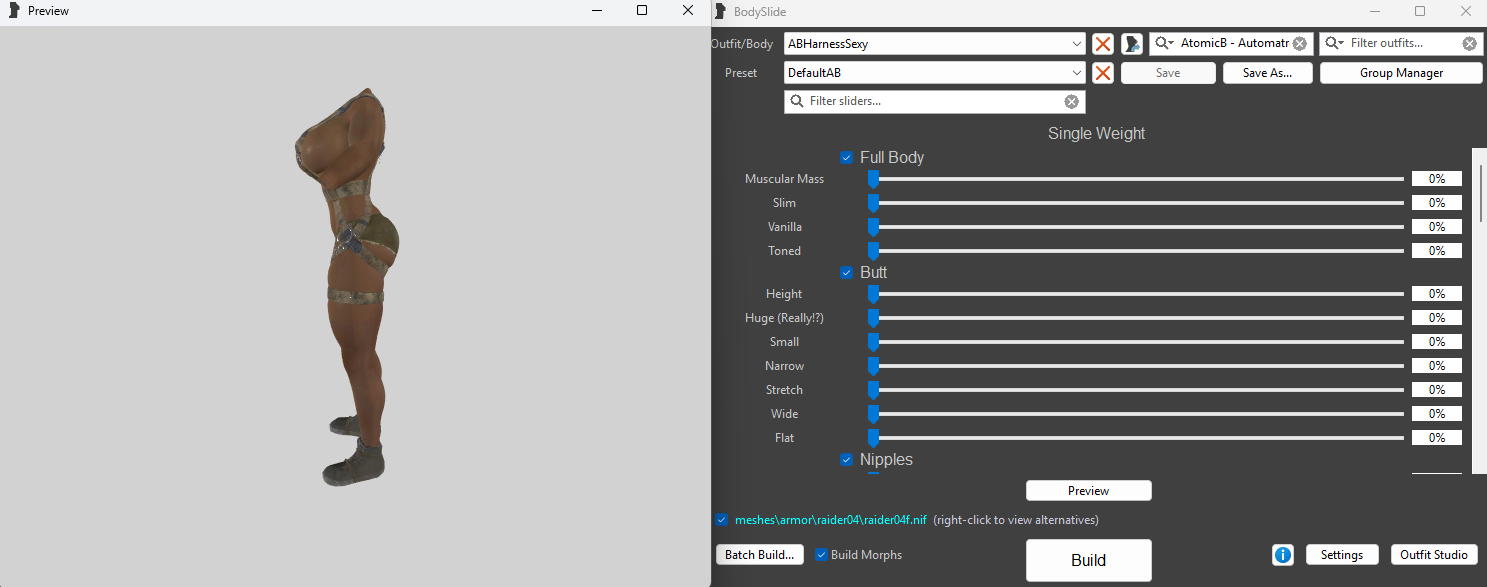The width and height of the screenshot is (1487, 587).
Task: Launch Outfit Studio button
Action: (x=1433, y=555)
